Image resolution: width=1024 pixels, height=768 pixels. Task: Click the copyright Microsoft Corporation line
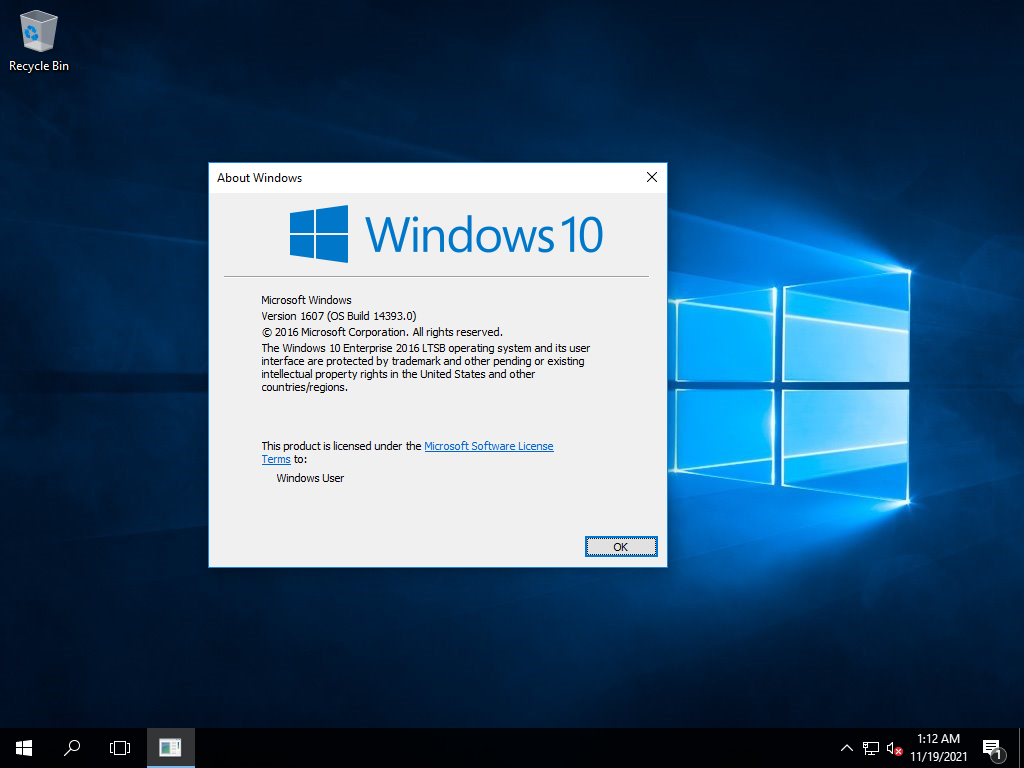coord(382,332)
